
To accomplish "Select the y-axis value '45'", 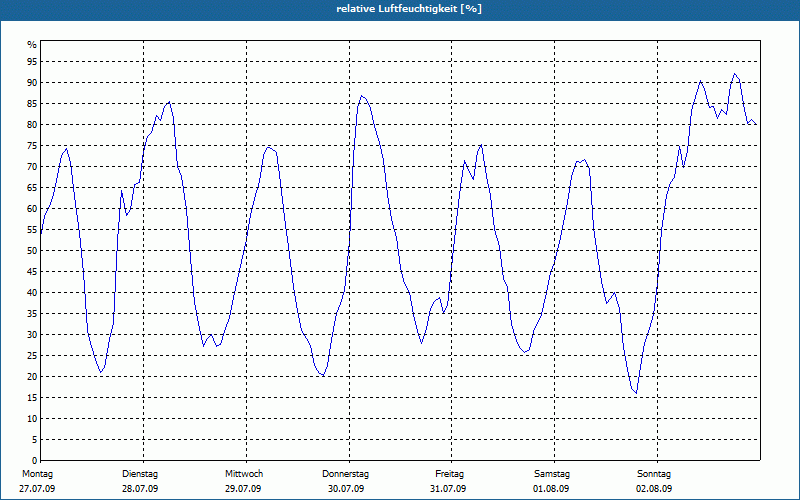I will pos(32,271).
